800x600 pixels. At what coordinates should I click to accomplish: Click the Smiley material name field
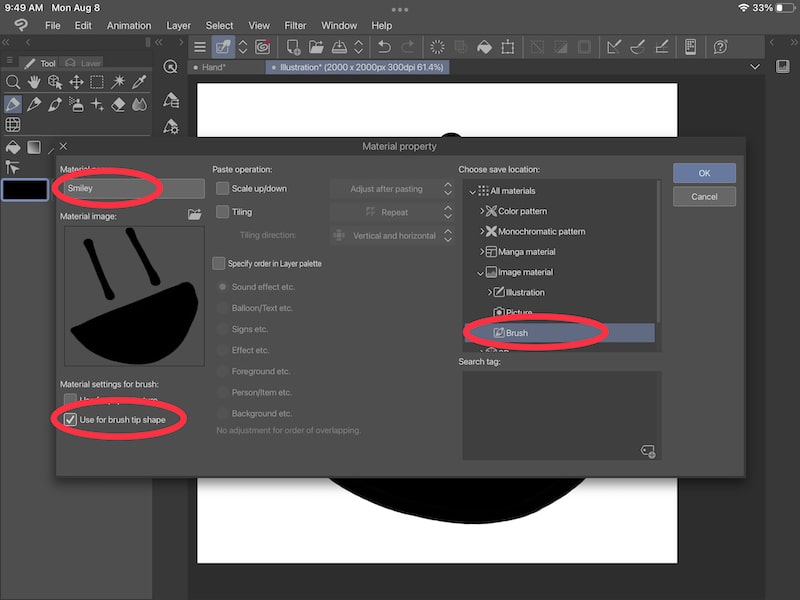click(130, 188)
